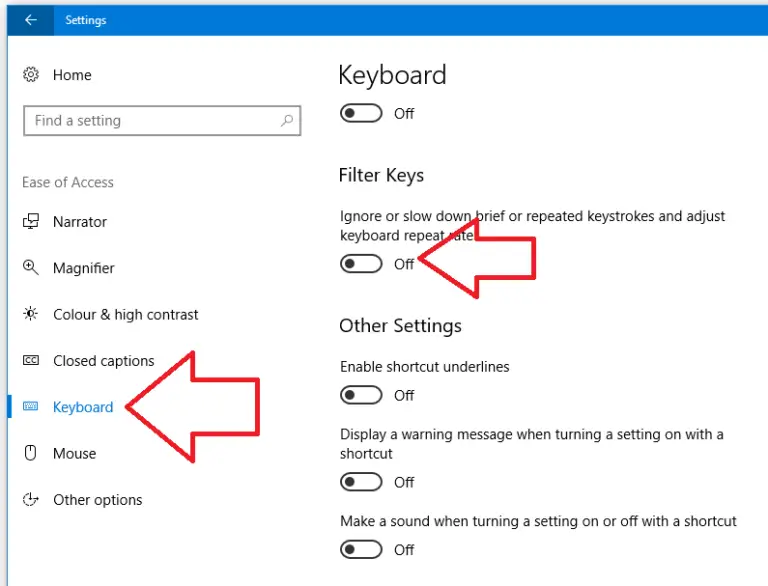Click the Other options icon

(32, 500)
